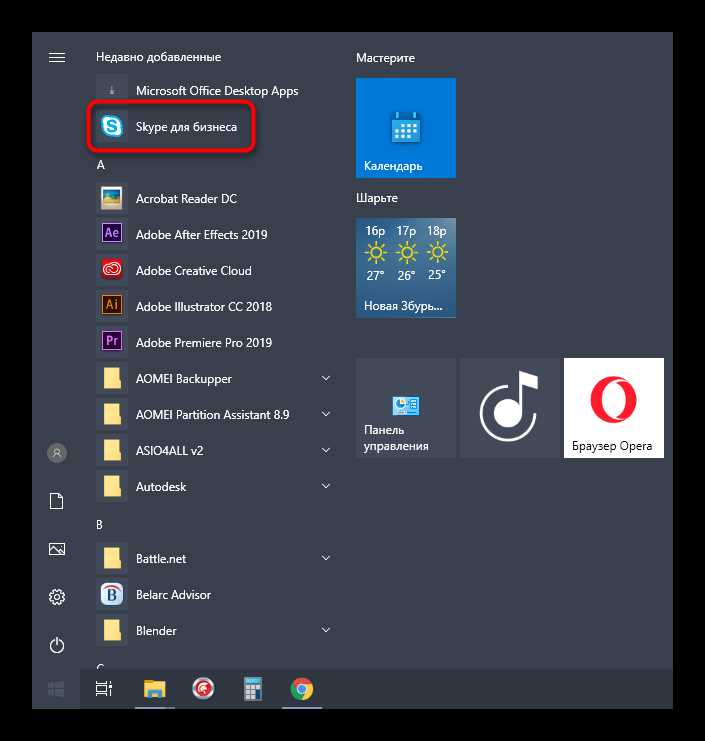Screen dimensions: 705x741
Task: Select the Adobe Creative Cloud label
Action: click(193, 271)
